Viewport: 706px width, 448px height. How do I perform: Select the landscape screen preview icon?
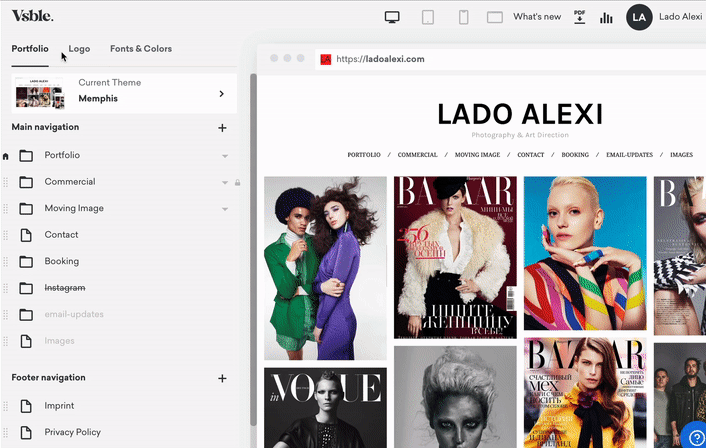coord(494,17)
